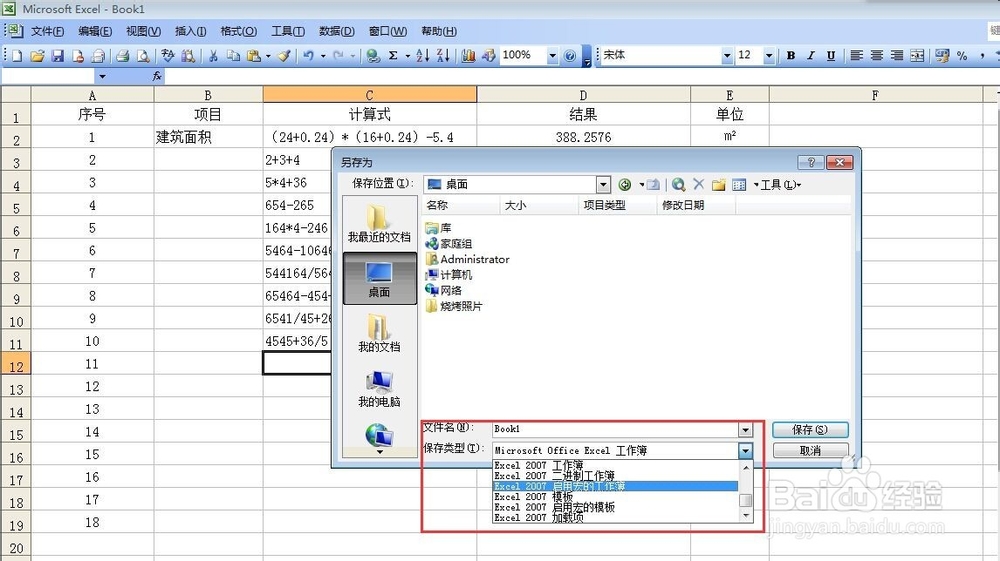Image resolution: width=1000 pixels, height=561 pixels.
Task: Collapse the 保存类型 file type dropdown arrow
Action: tap(745, 451)
